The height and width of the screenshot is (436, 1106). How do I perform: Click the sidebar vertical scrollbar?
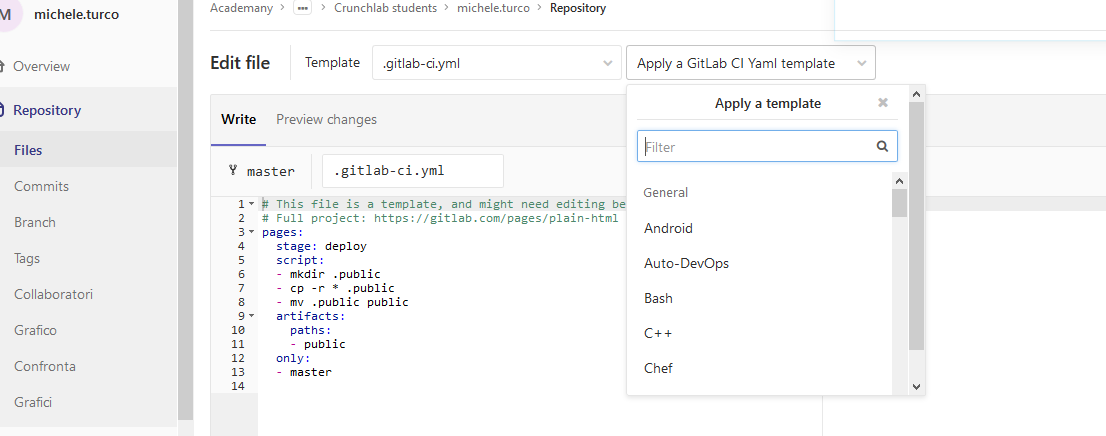(x=186, y=210)
